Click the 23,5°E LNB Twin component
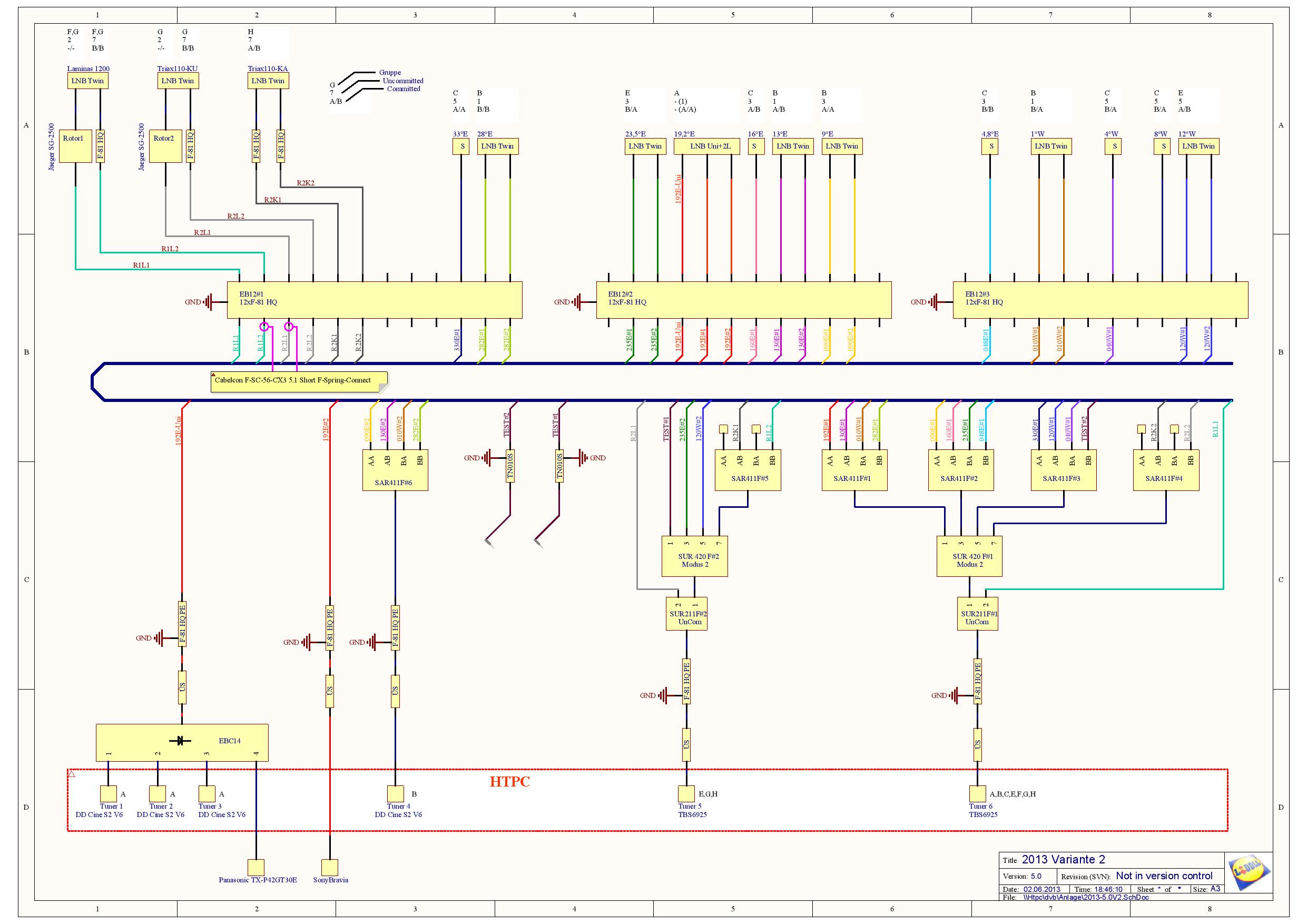 pos(645,146)
